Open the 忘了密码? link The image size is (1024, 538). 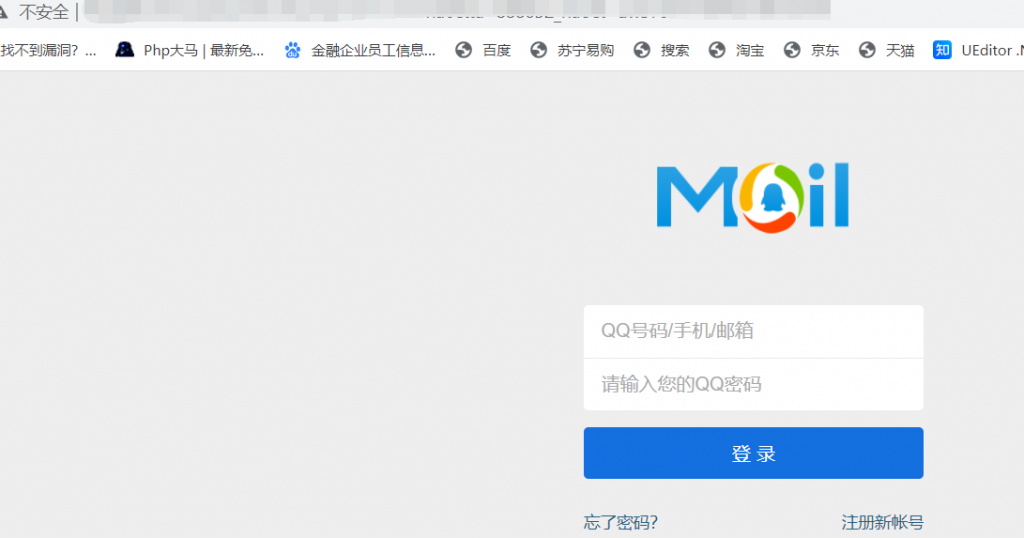tap(620, 522)
